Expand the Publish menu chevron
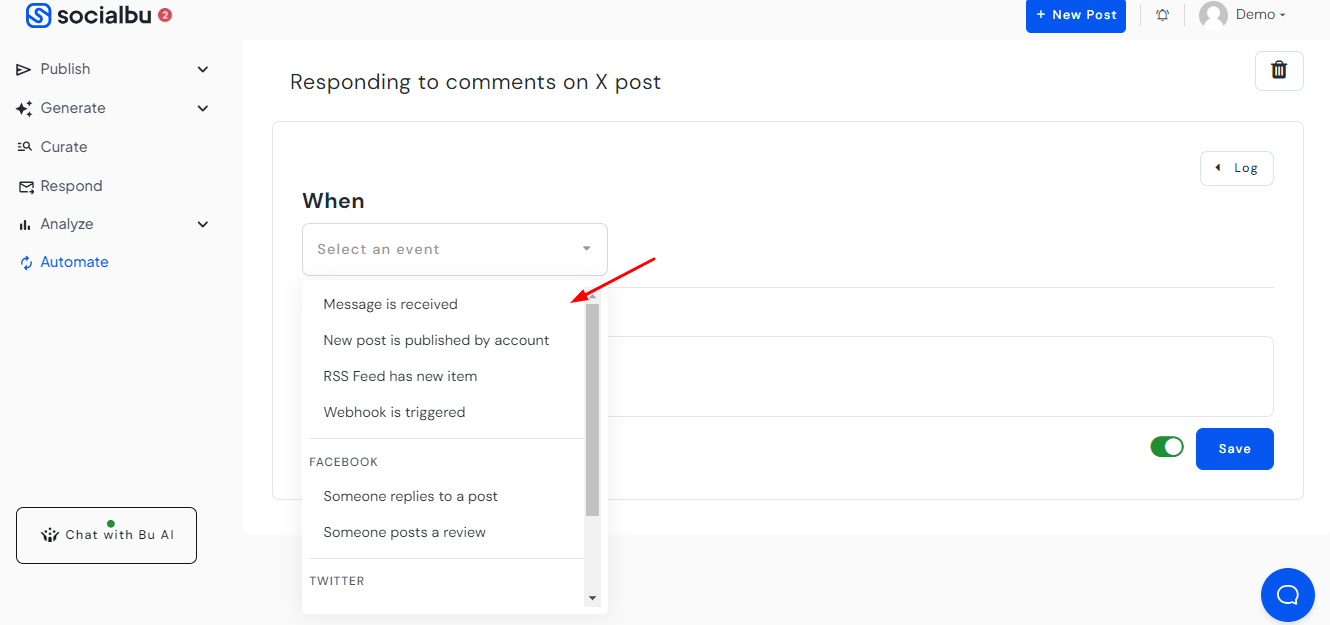The image size is (1330, 625). click(203, 69)
